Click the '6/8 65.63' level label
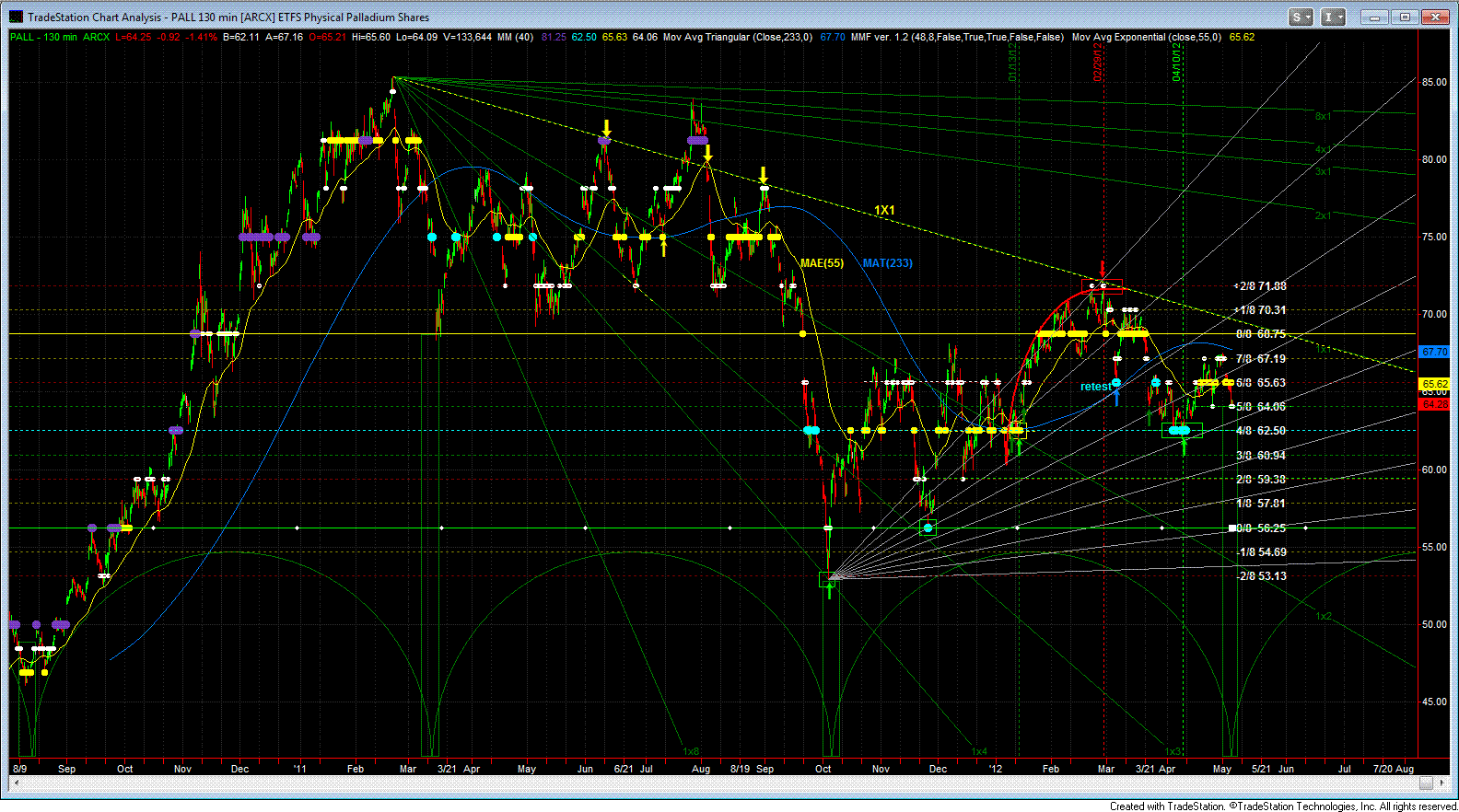The image size is (1459, 812). 1260,383
